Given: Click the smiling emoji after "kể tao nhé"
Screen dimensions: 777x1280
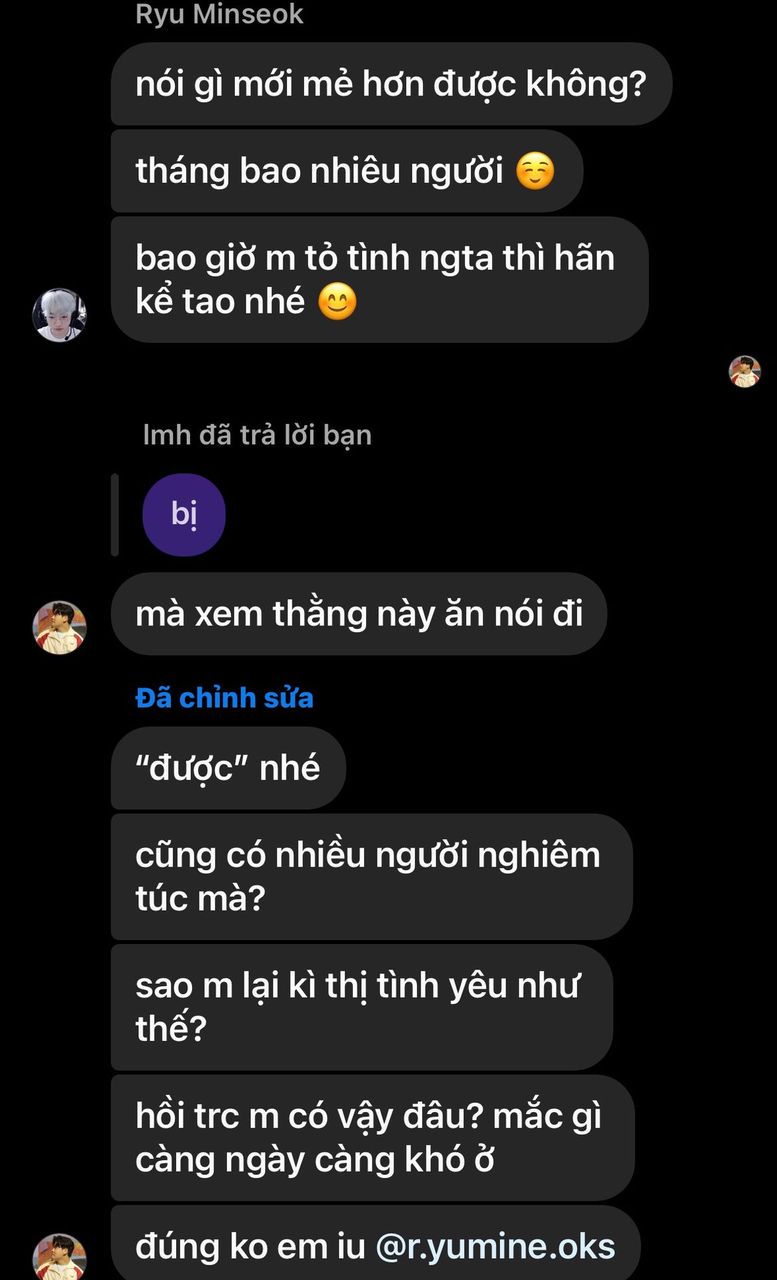Looking at the screenshot, I should (337, 302).
